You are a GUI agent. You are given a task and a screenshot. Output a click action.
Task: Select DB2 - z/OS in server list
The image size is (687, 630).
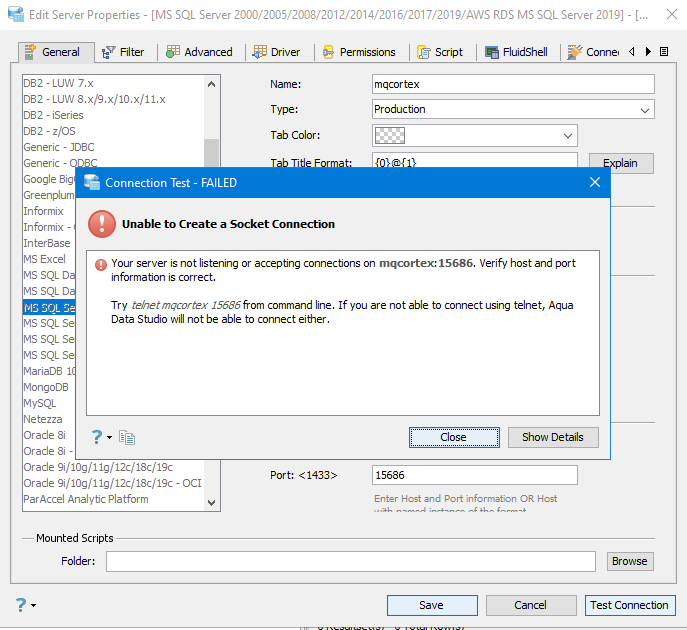[x=113, y=131]
